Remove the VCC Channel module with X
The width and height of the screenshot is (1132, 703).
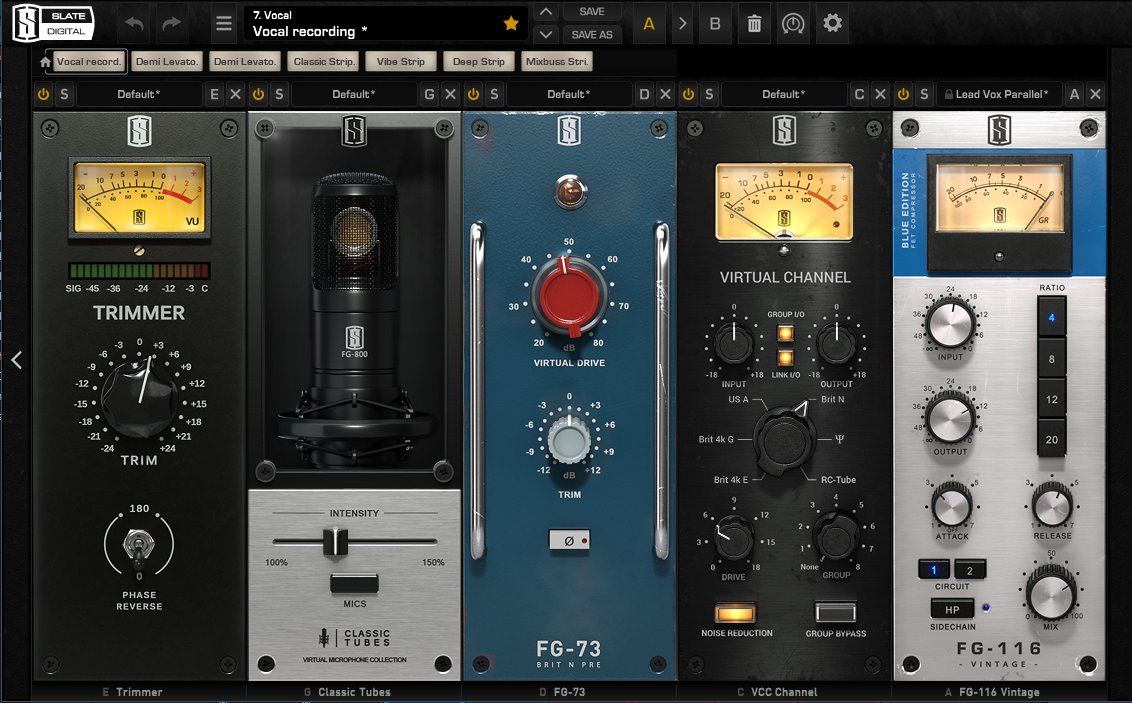pos(881,94)
